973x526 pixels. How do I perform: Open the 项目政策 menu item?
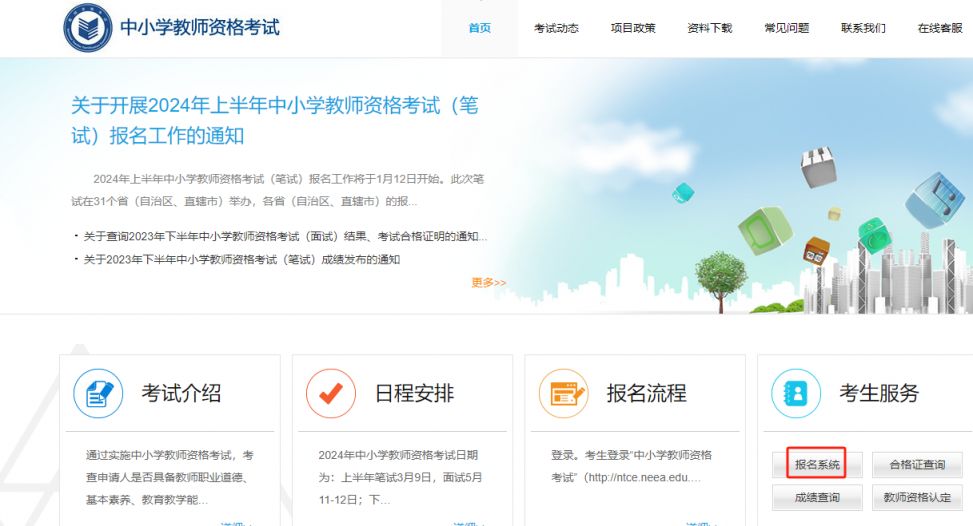[633, 28]
